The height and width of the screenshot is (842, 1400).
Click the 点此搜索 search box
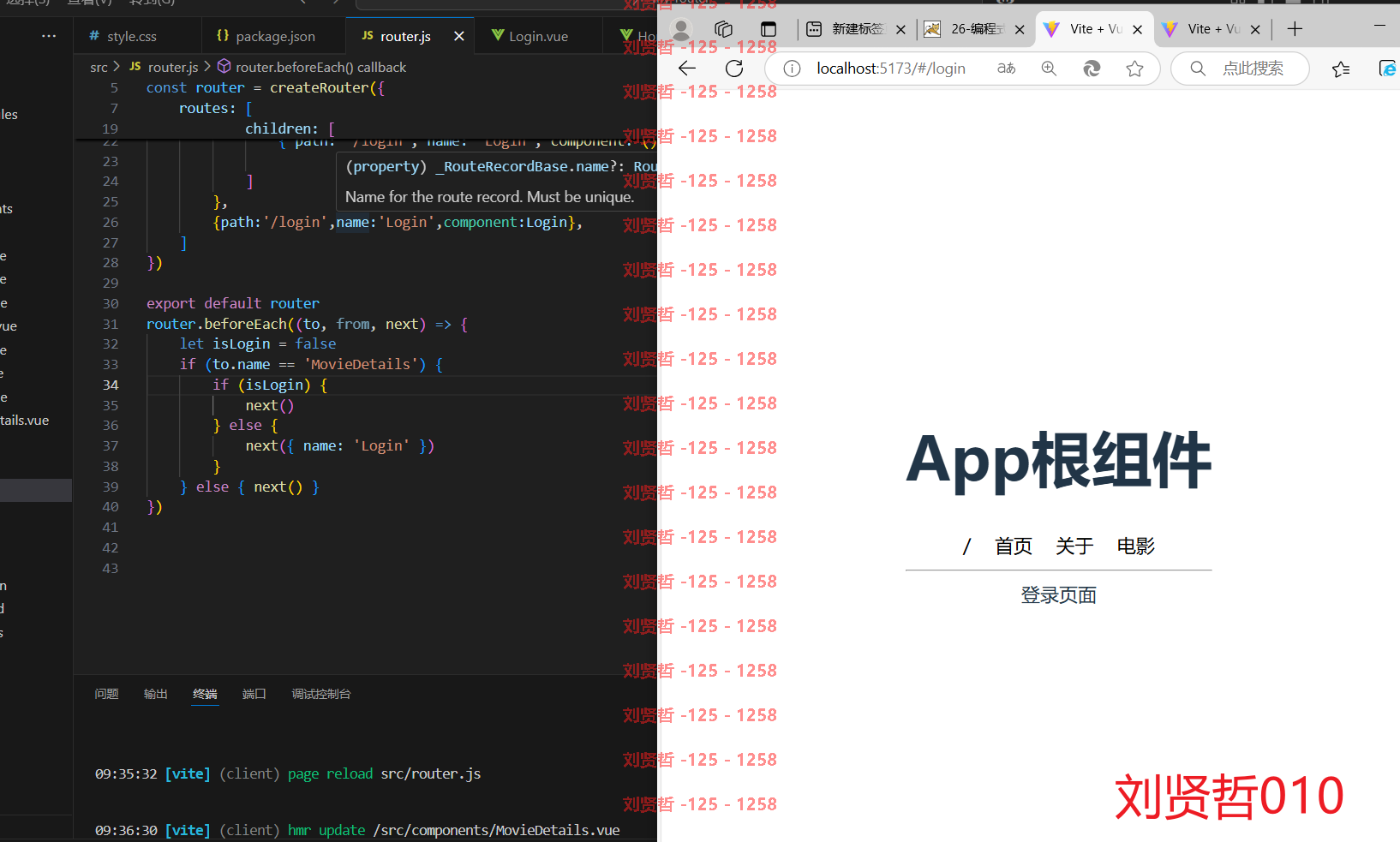tap(1240, 69)
